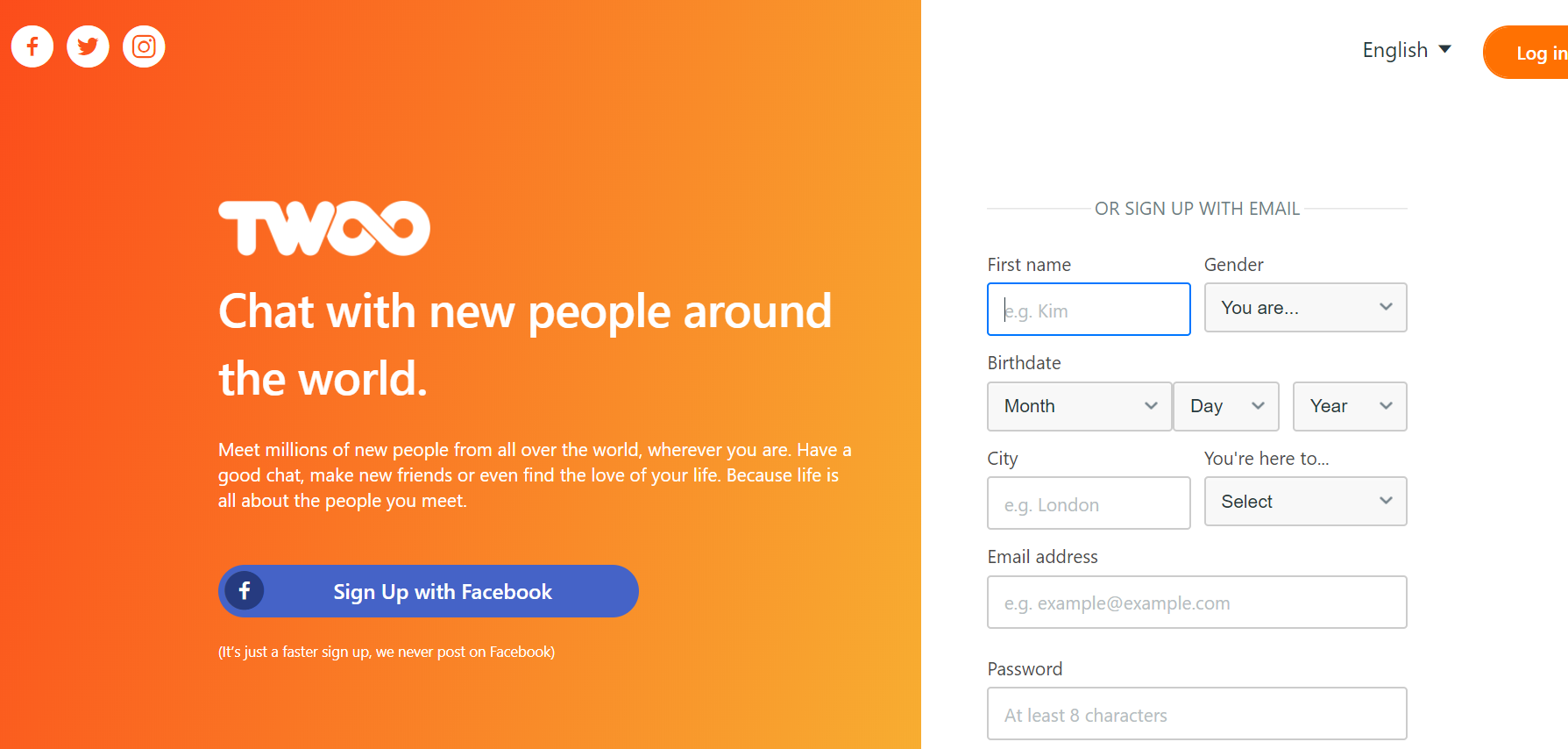Click the Twoo logo
Viewport: 1568px width, 749px height.
(x=324, y=228)
